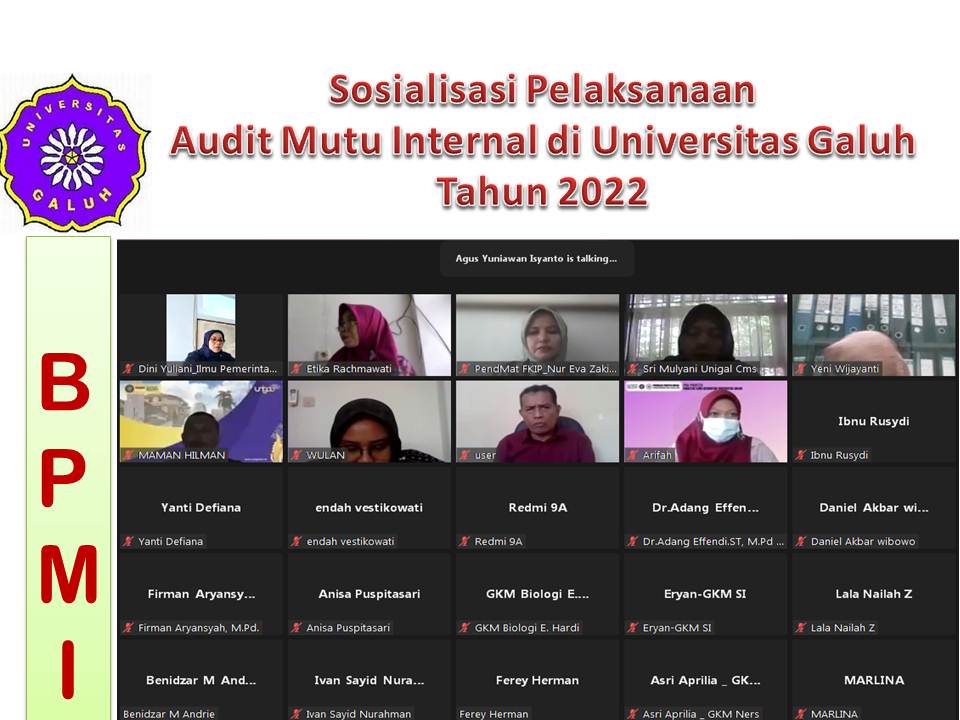Click the 'Agus Yuniawan Isyanto is talking' banner
Screen dimensions: 960x720
point(537,258)
